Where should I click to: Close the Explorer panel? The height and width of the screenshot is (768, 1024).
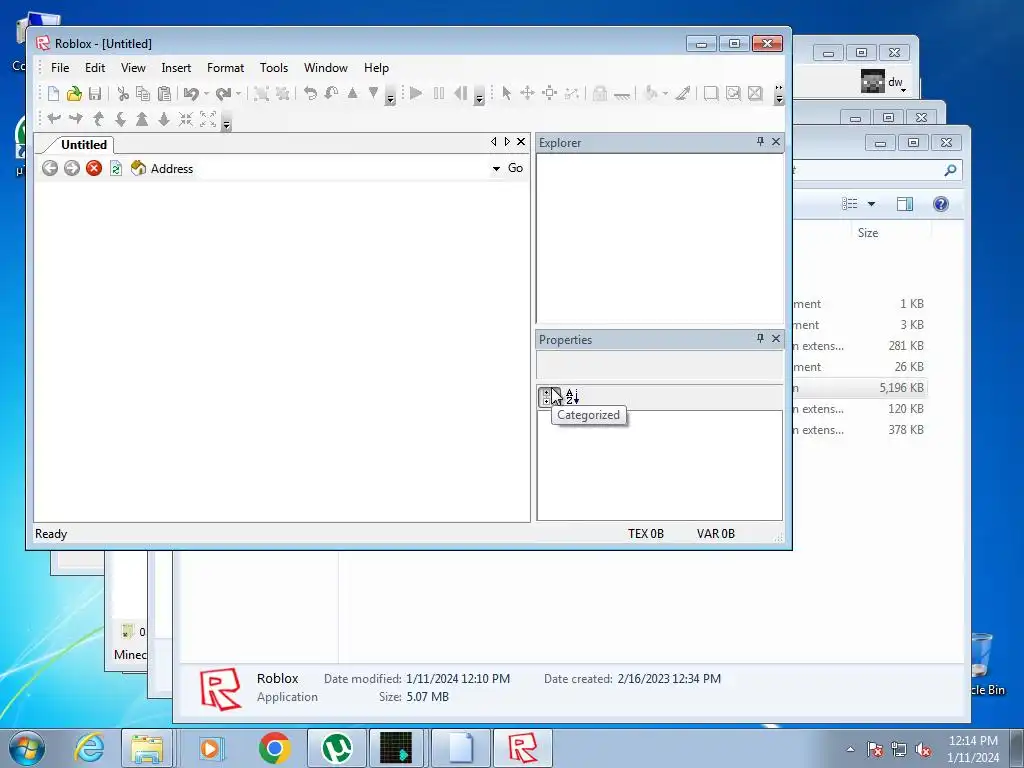click(x=776, y=142)
